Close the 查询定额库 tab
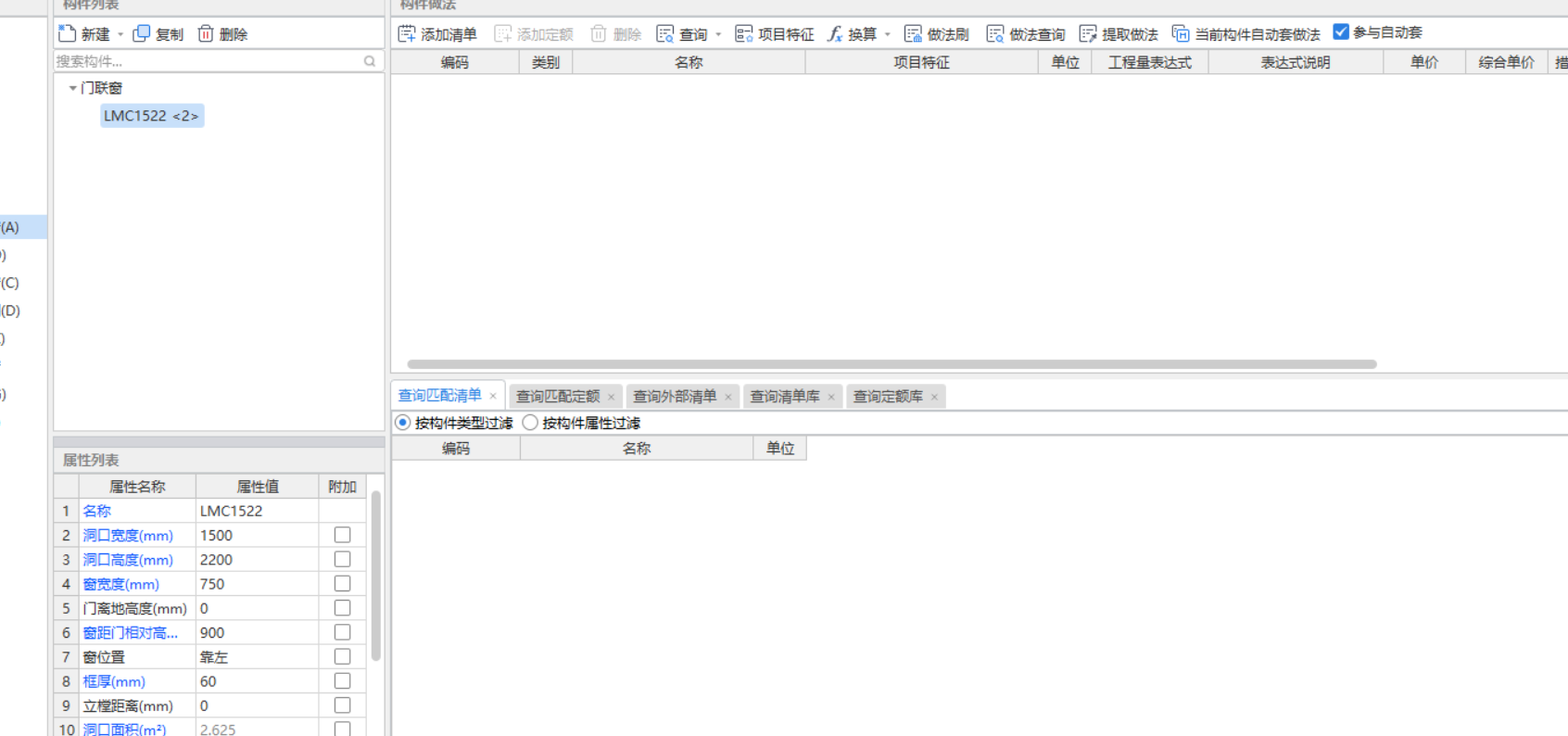 coord(934,397)
